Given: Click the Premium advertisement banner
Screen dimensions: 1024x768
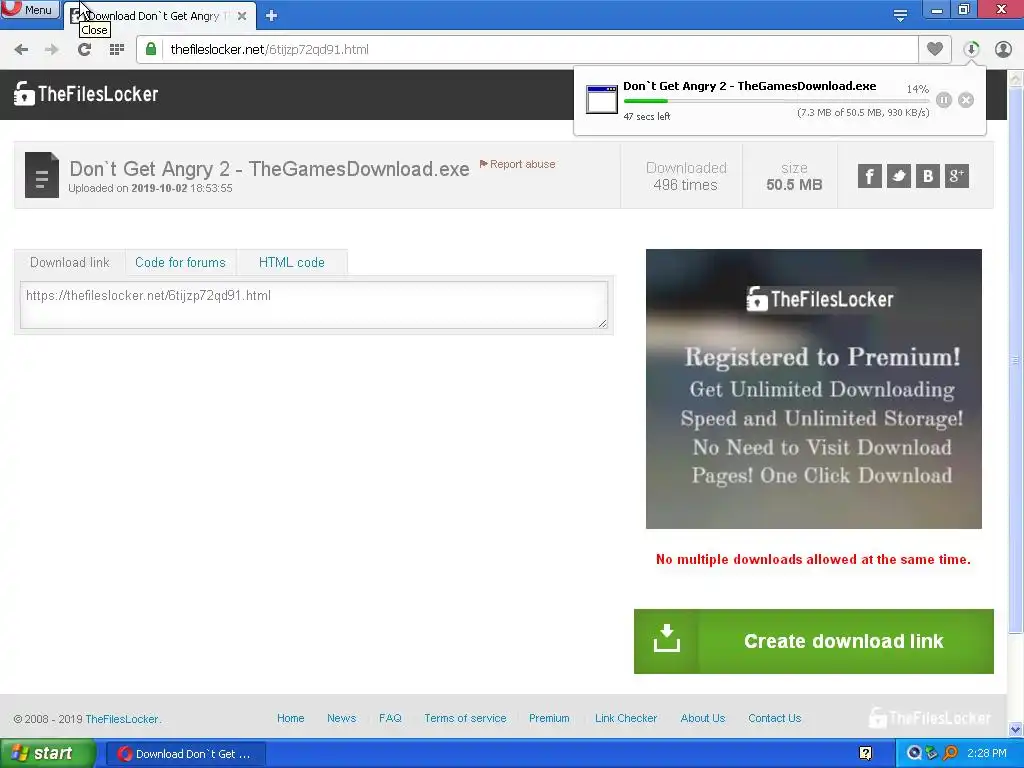Looking at the screenshot, I should coord(814,389).
